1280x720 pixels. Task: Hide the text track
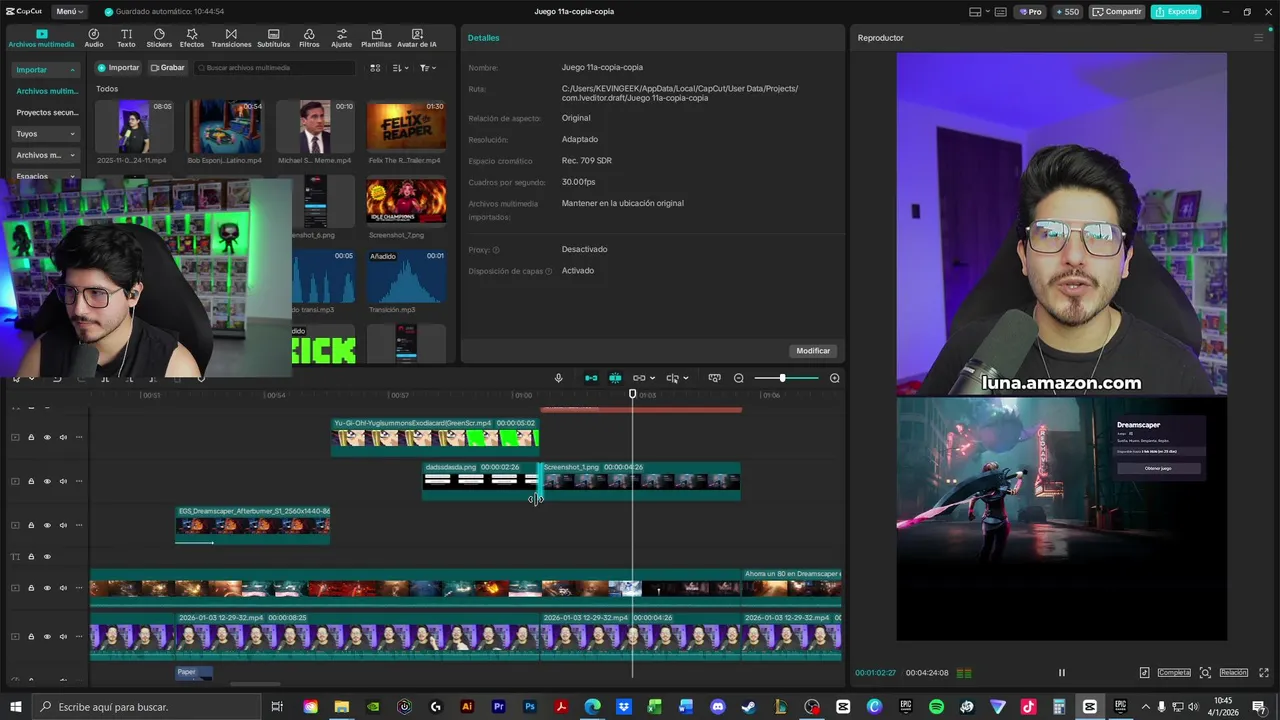(47, 557)
